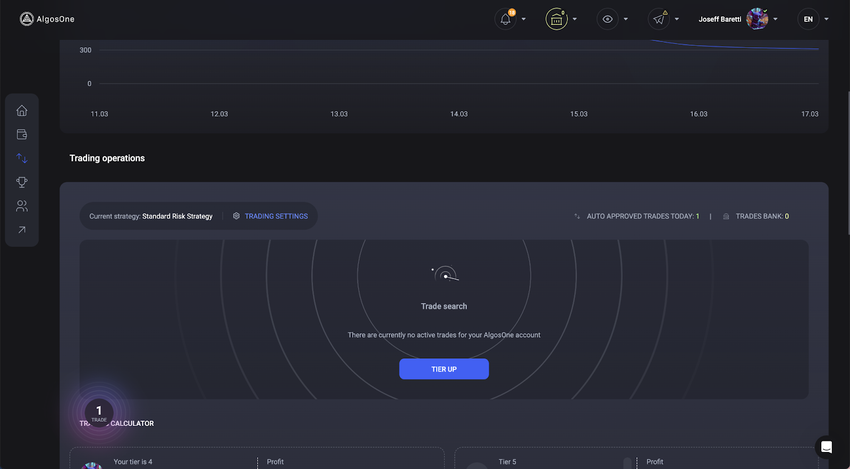Open the live chat widget
The height and width of the screenshot is (469, 850).
coord(825,446)
